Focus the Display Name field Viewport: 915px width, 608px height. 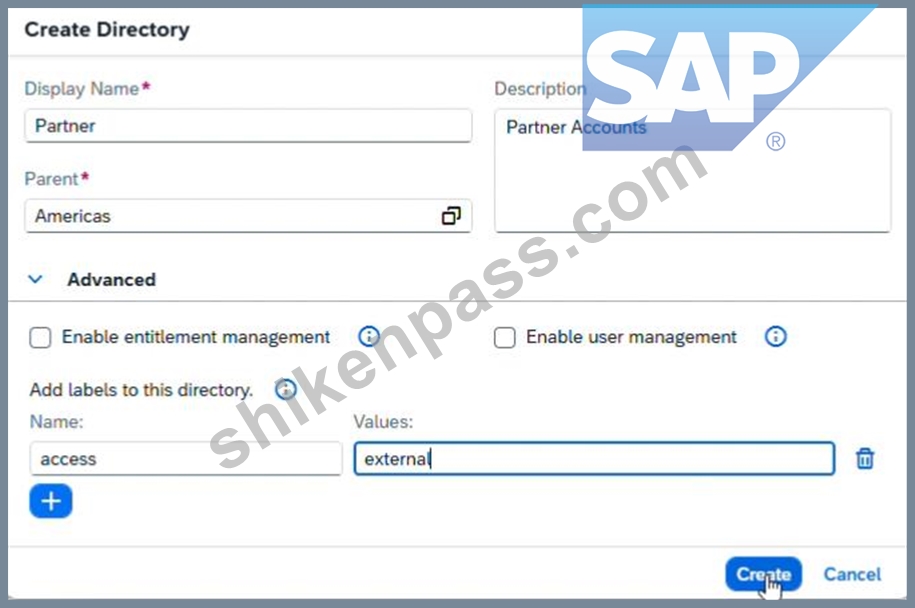tap(248, 125)
